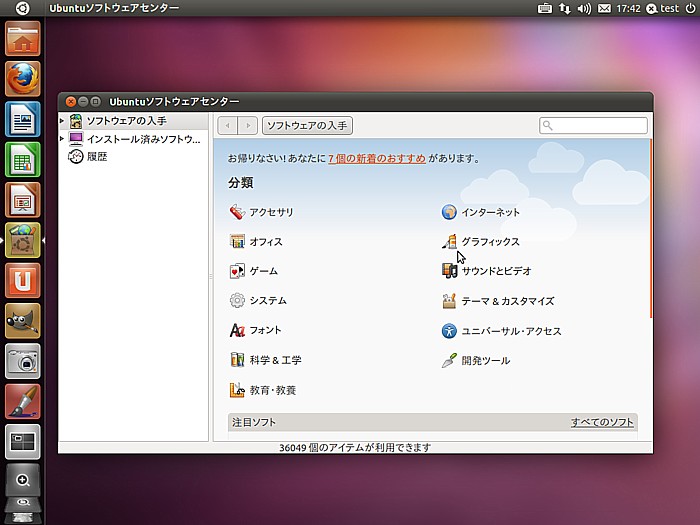Open the Internet (インターネット) globe icon
Screen dimensions: 700x525
pos(449,212)
